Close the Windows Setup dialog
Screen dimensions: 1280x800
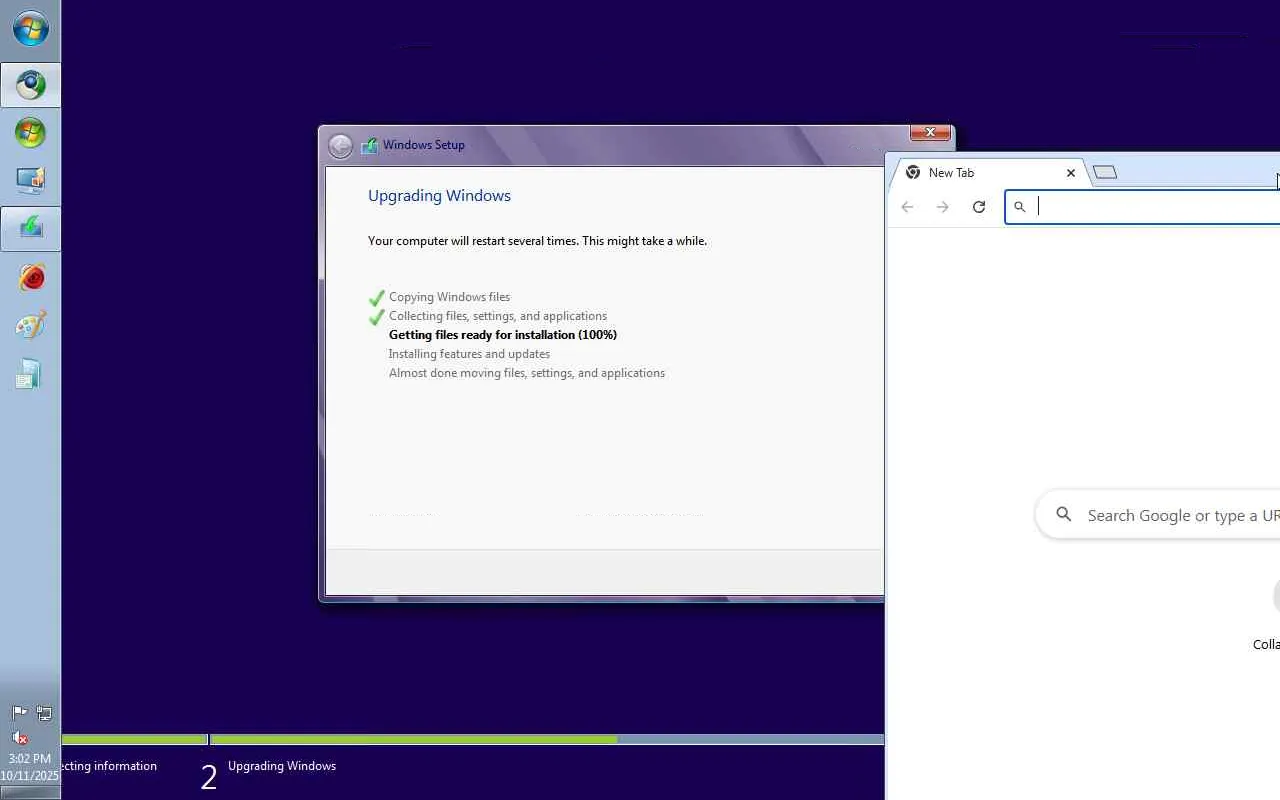(930, 133)
